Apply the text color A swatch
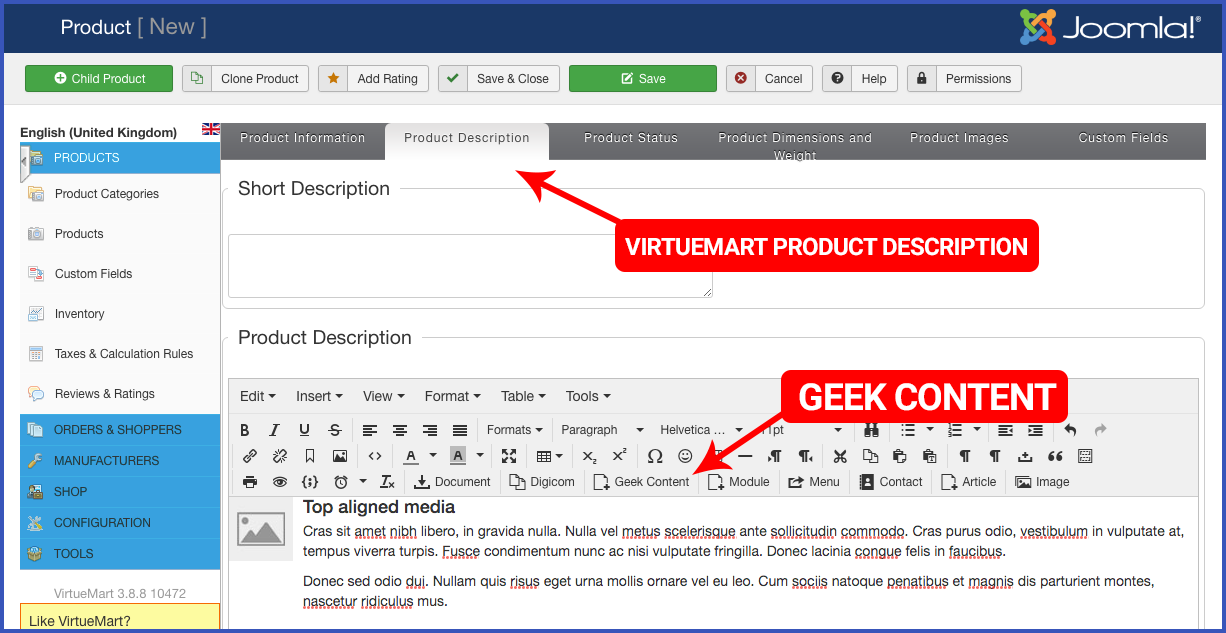1226x633 pixels. (x=411, y=456)
